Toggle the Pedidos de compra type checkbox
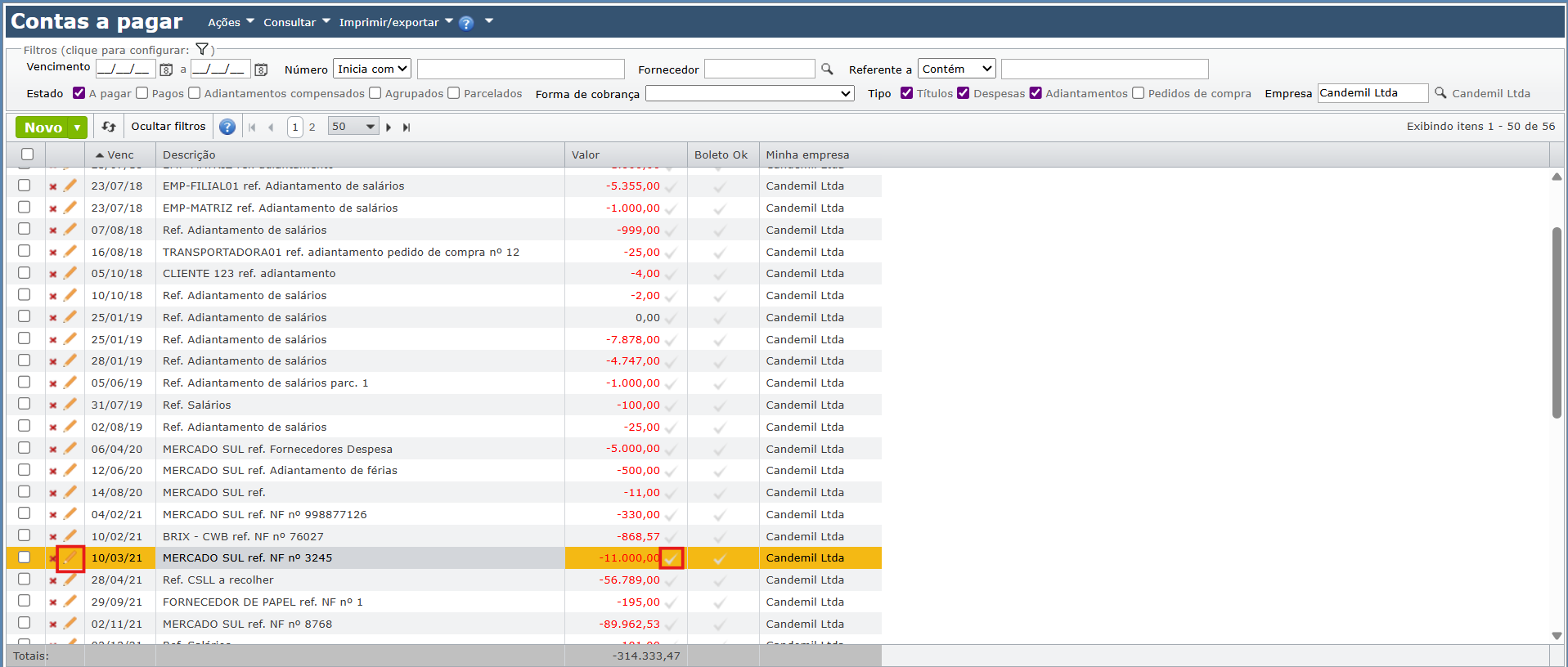This screenshot has height=667, width=1568. tap(1139, 93)
